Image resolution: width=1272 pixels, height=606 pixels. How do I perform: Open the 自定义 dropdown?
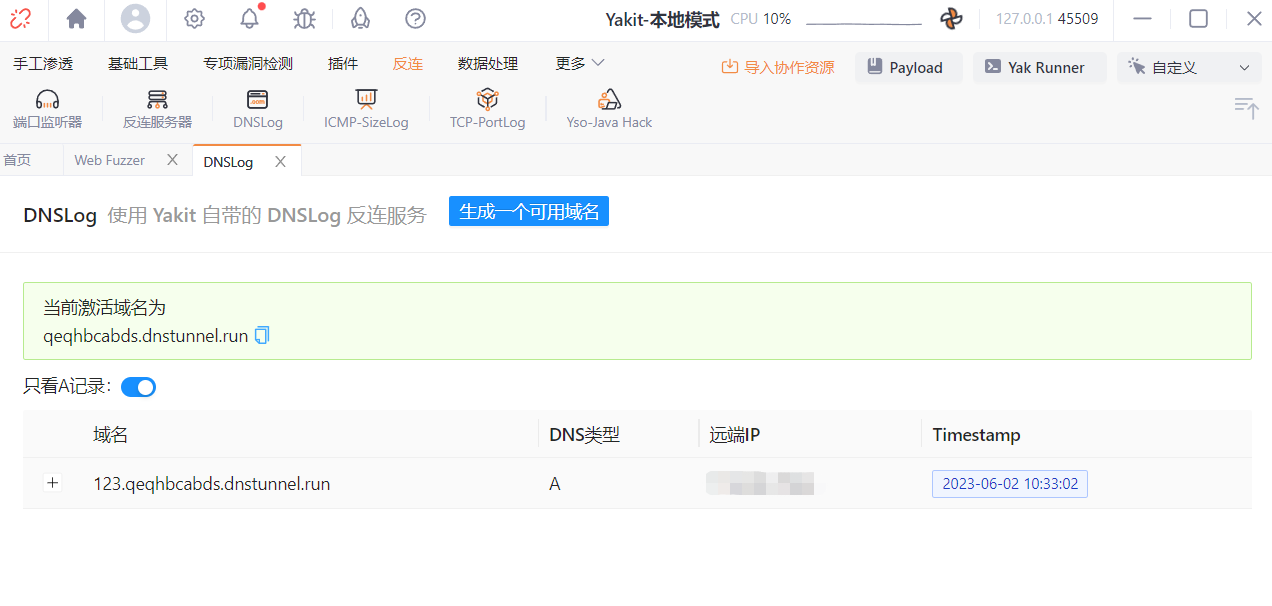(1188, 68)
